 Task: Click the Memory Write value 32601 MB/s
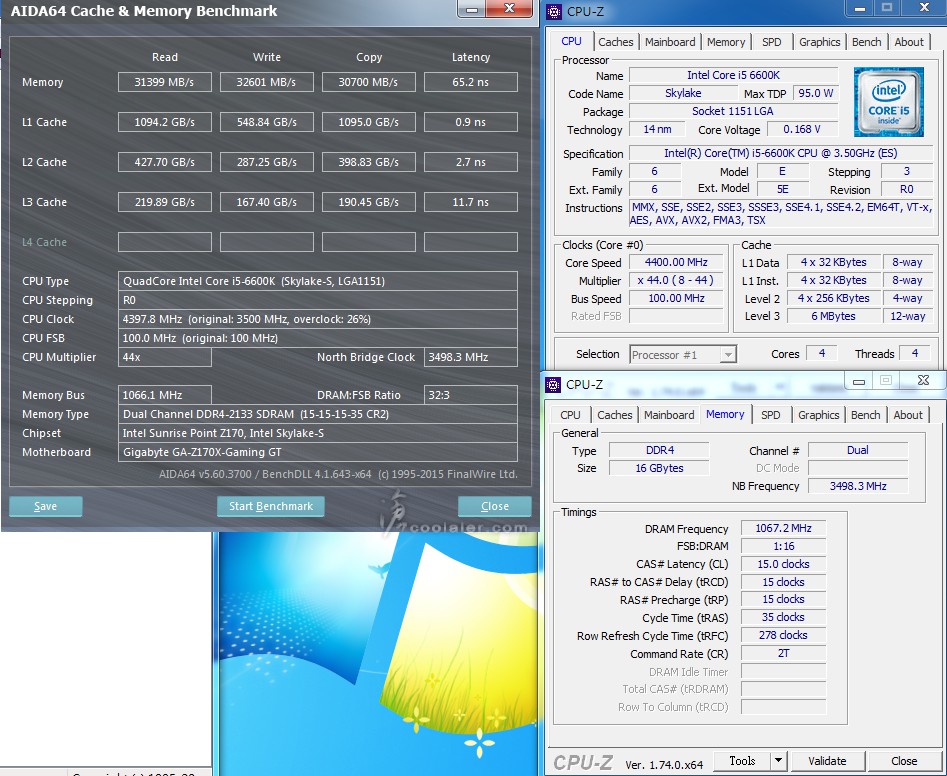click(266, 82)
